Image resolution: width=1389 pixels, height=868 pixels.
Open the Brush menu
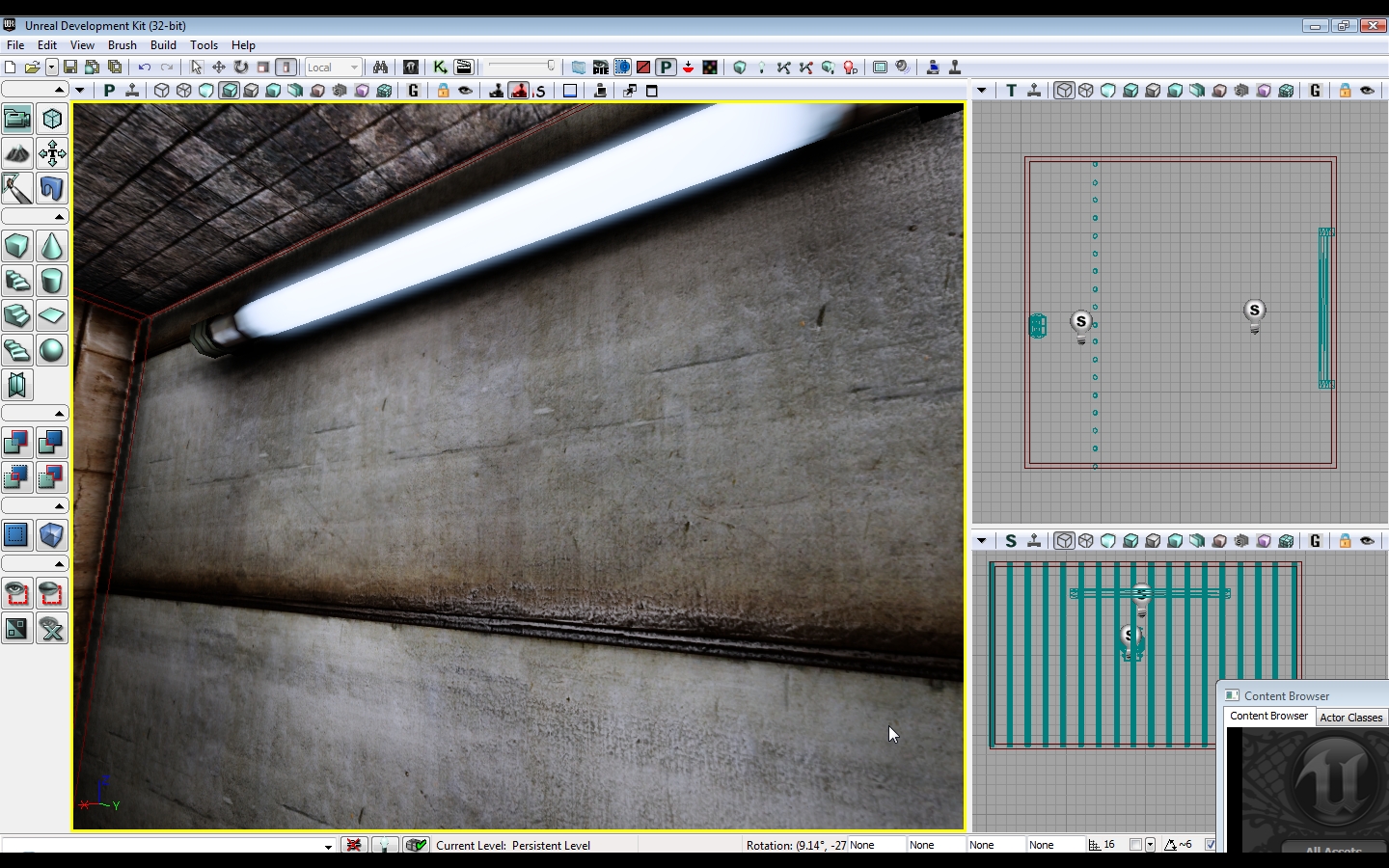click(122, 45)
